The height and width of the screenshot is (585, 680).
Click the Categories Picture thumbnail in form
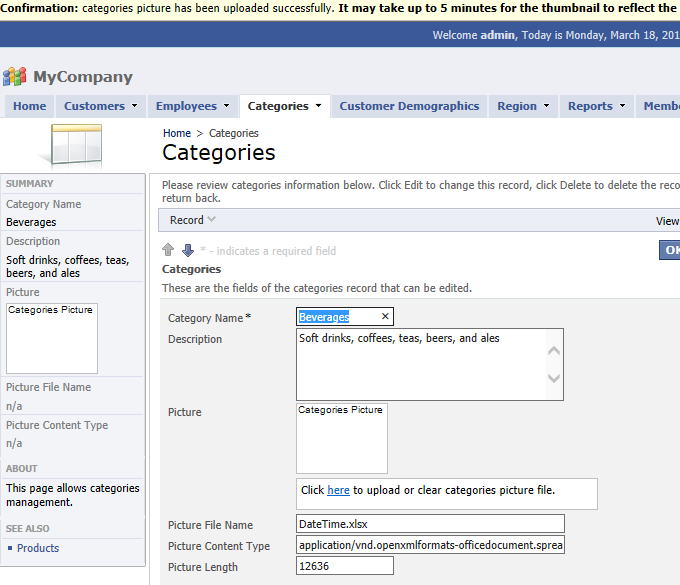(x=342, y=438)
